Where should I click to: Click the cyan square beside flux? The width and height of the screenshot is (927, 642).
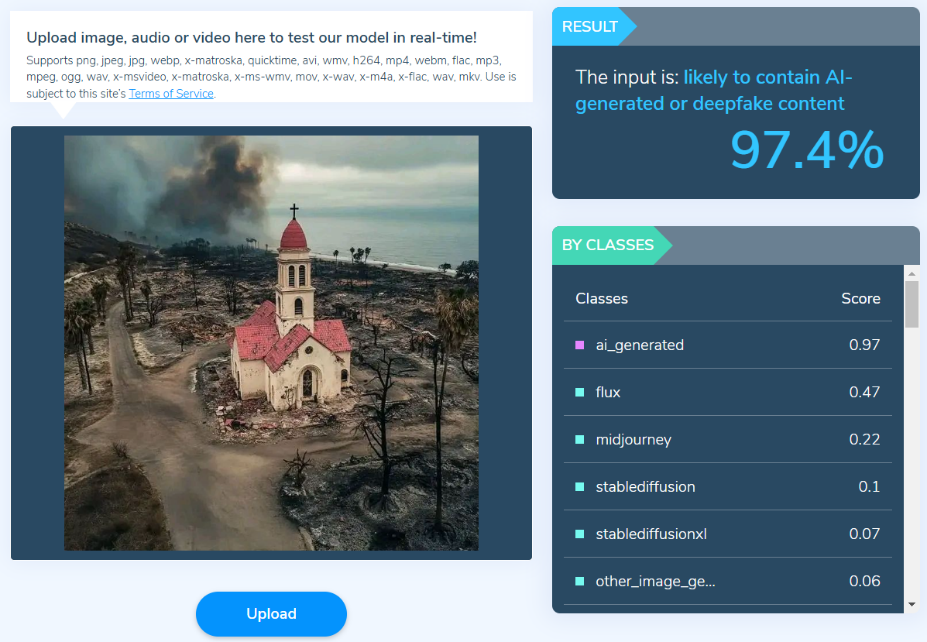[580, 392]
